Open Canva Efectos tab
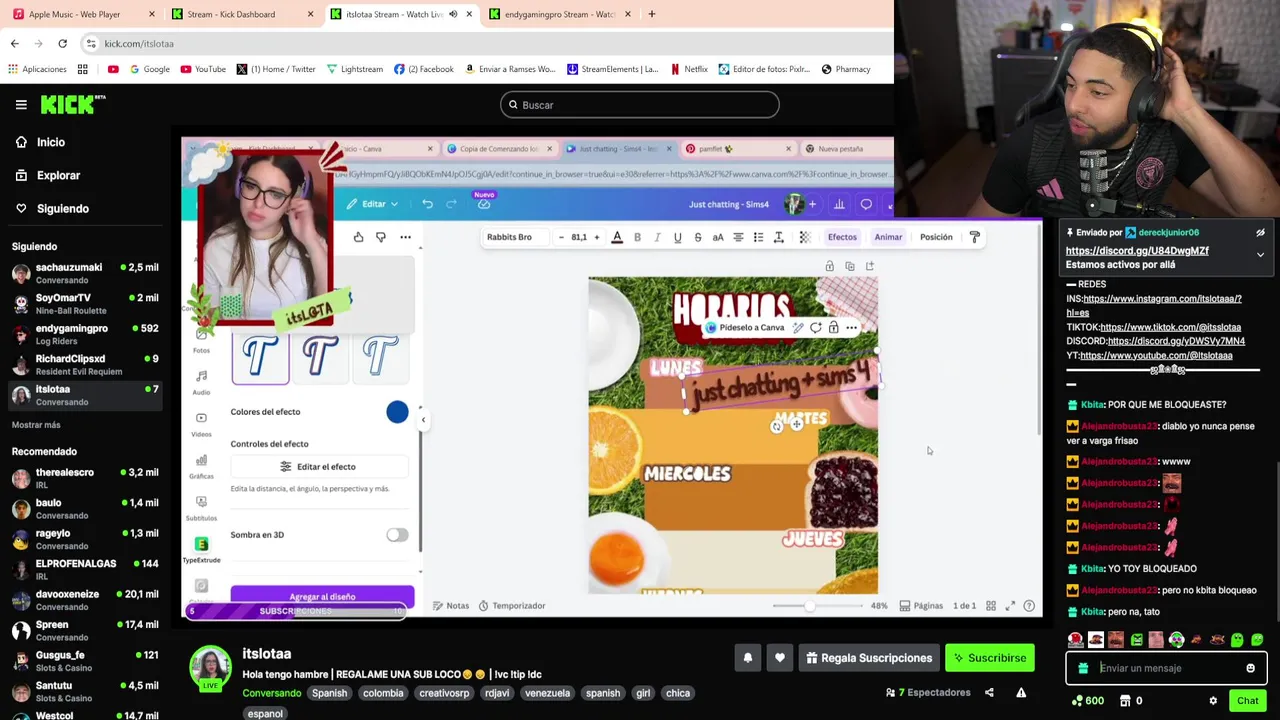Viewport: 1280px width, 720px height. (842, 237)
